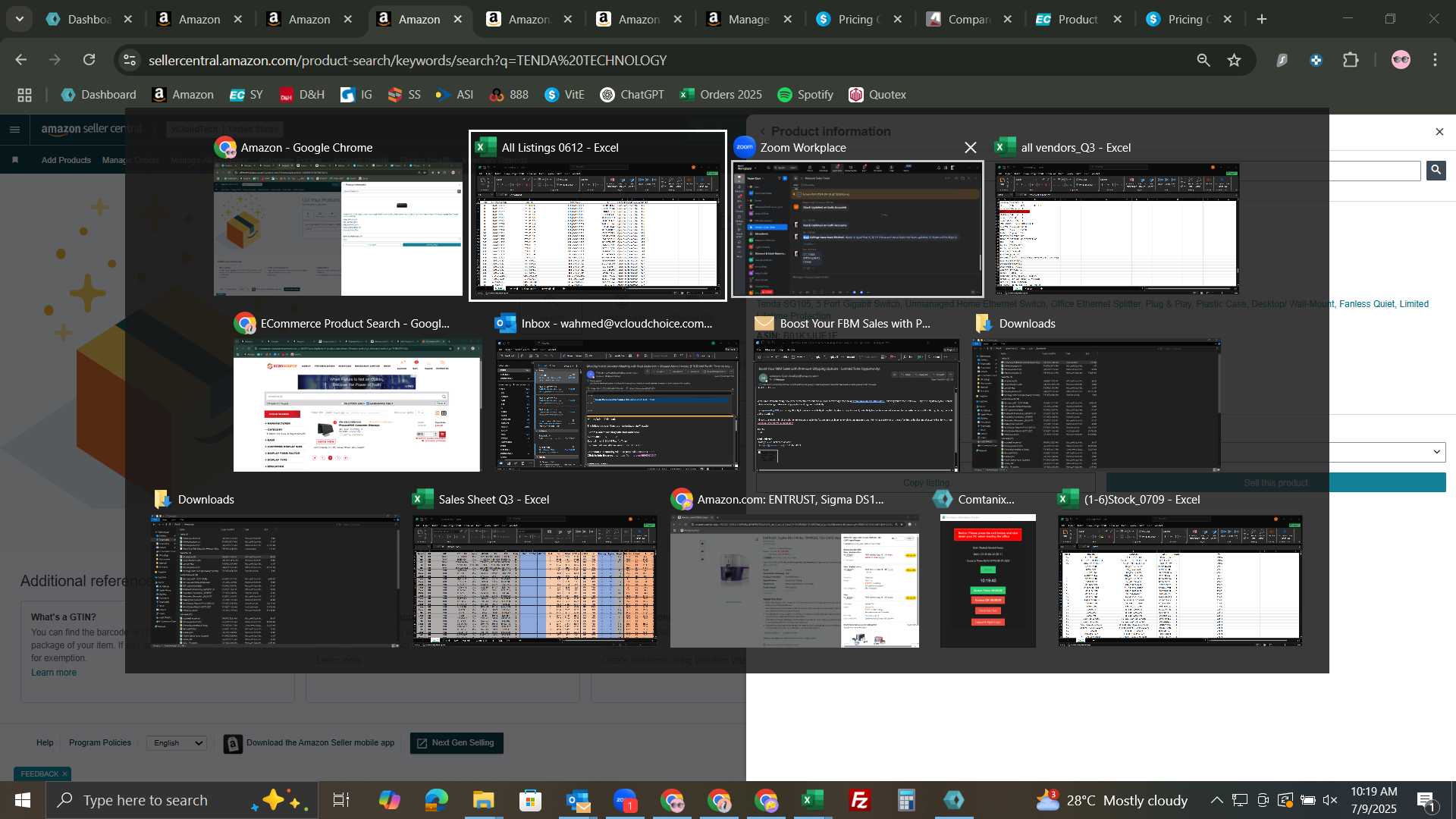Viewport: 1456px width, 819px height.
Task: Switch to the Product browser tab
Action: point(1078,19)
